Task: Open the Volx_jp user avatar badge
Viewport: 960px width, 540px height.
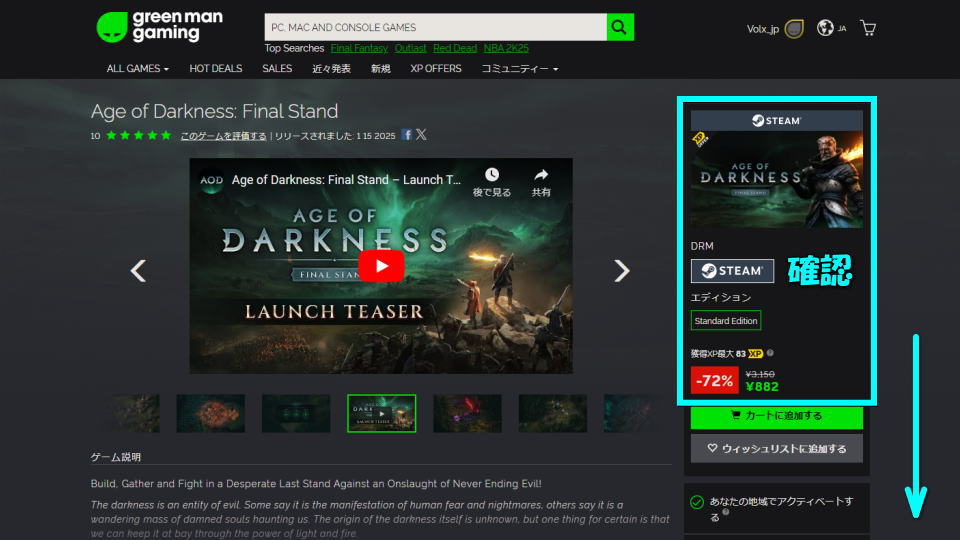Action: click(x=794, y=29)
